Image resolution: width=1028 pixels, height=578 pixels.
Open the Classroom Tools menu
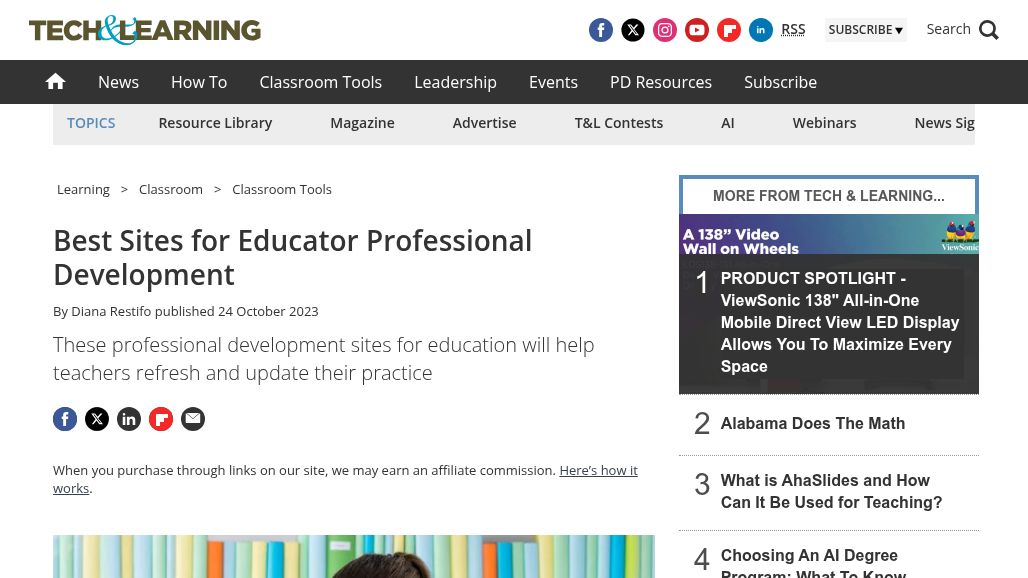(x=320, y=82)
